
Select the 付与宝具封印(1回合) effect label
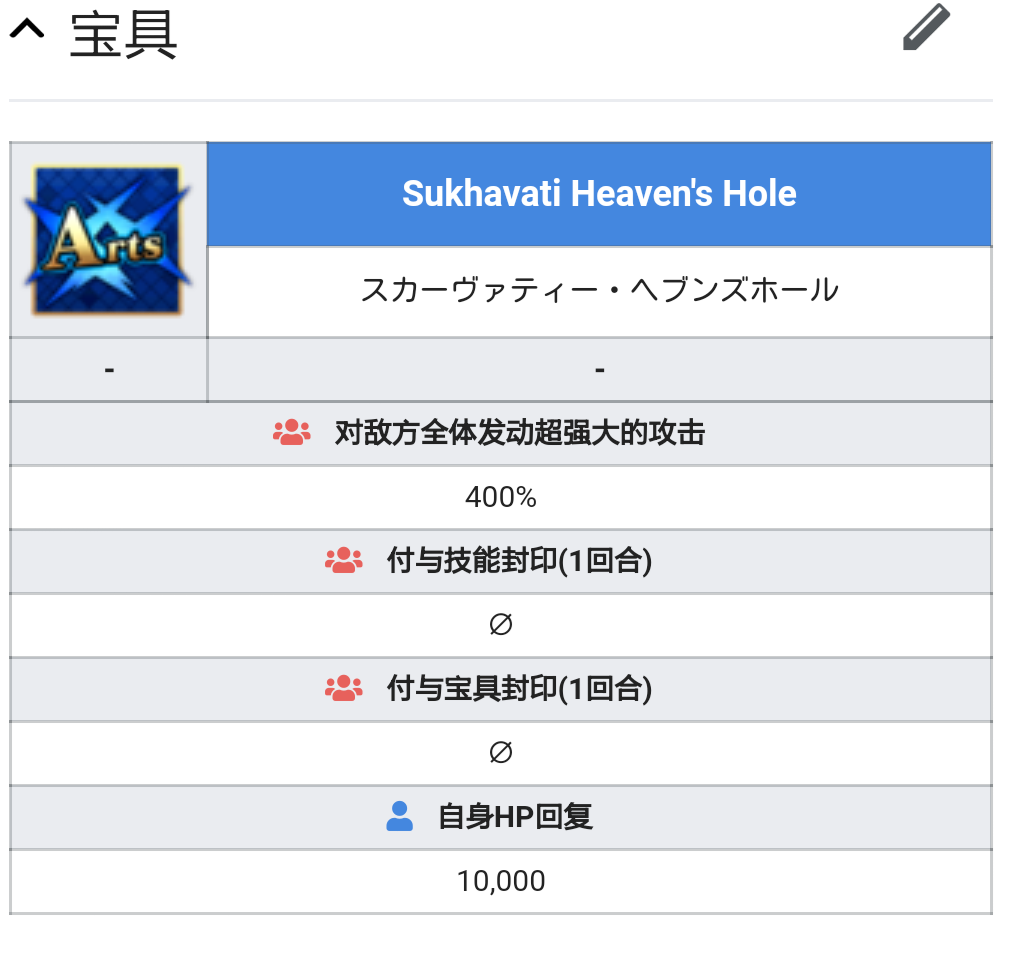tap(519, 689)
